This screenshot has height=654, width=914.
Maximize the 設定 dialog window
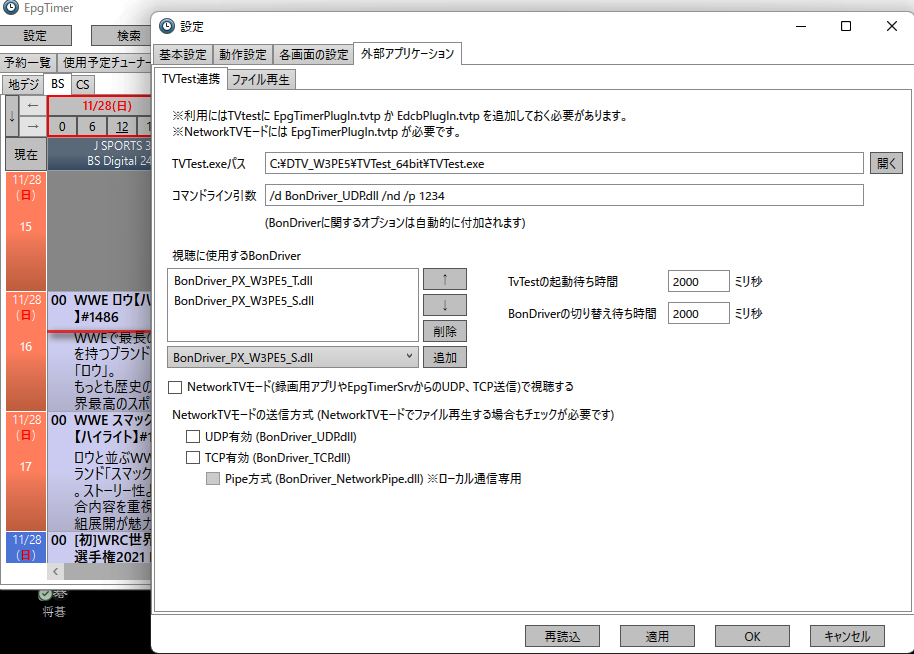(x=846, y=26)
